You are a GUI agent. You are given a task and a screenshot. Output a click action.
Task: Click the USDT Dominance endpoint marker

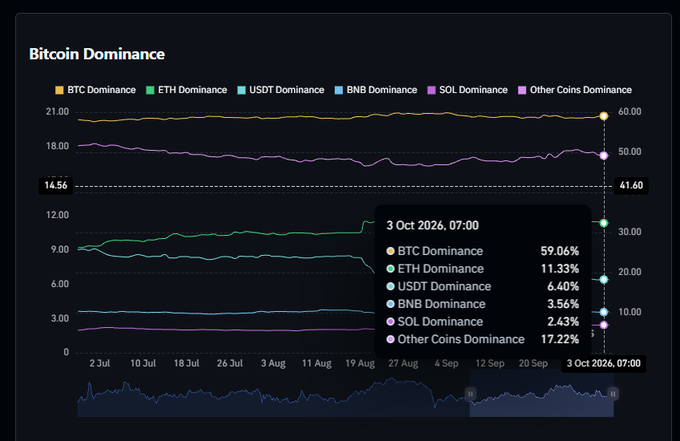click(x=604, y=280)
